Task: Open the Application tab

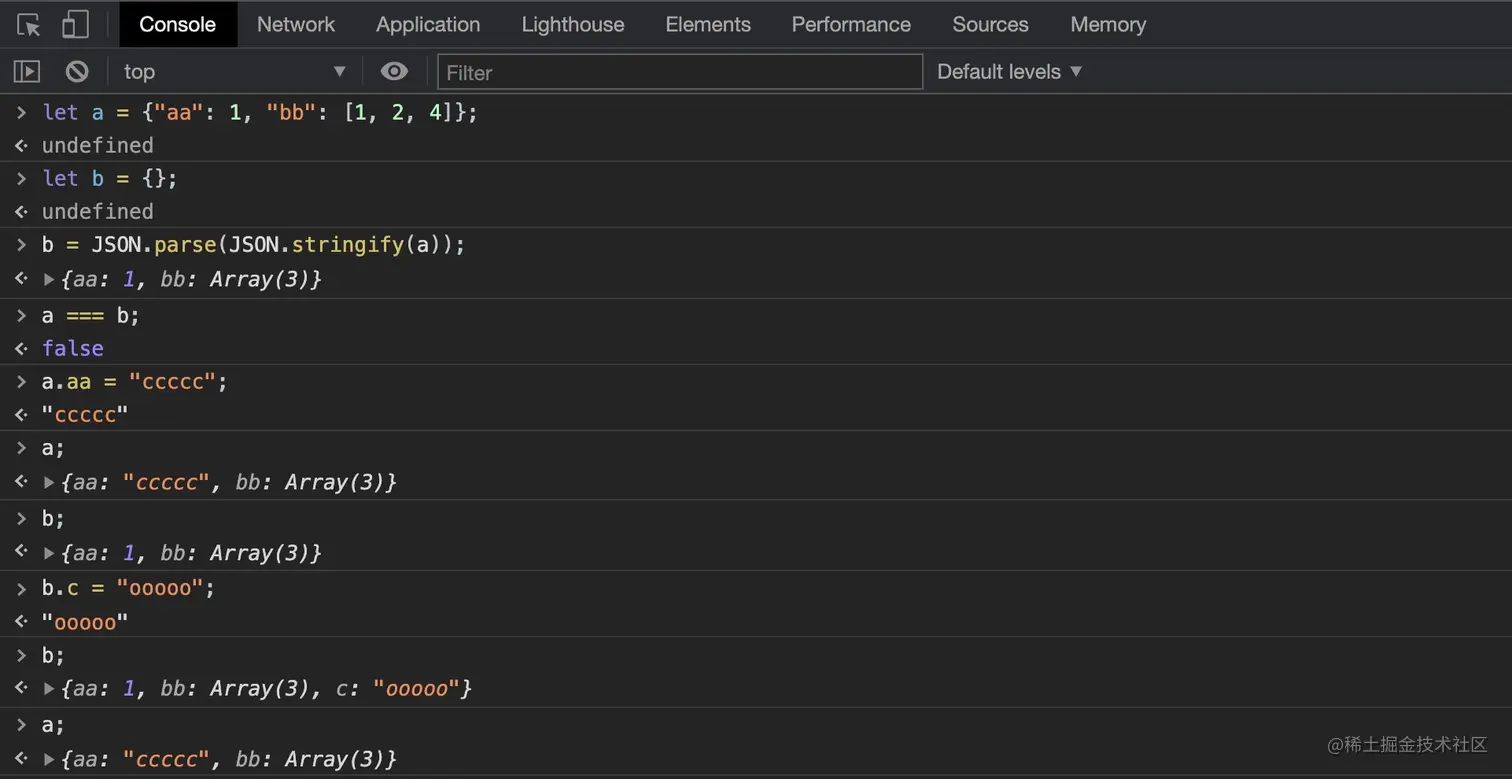Action: [x=428, y=25]
